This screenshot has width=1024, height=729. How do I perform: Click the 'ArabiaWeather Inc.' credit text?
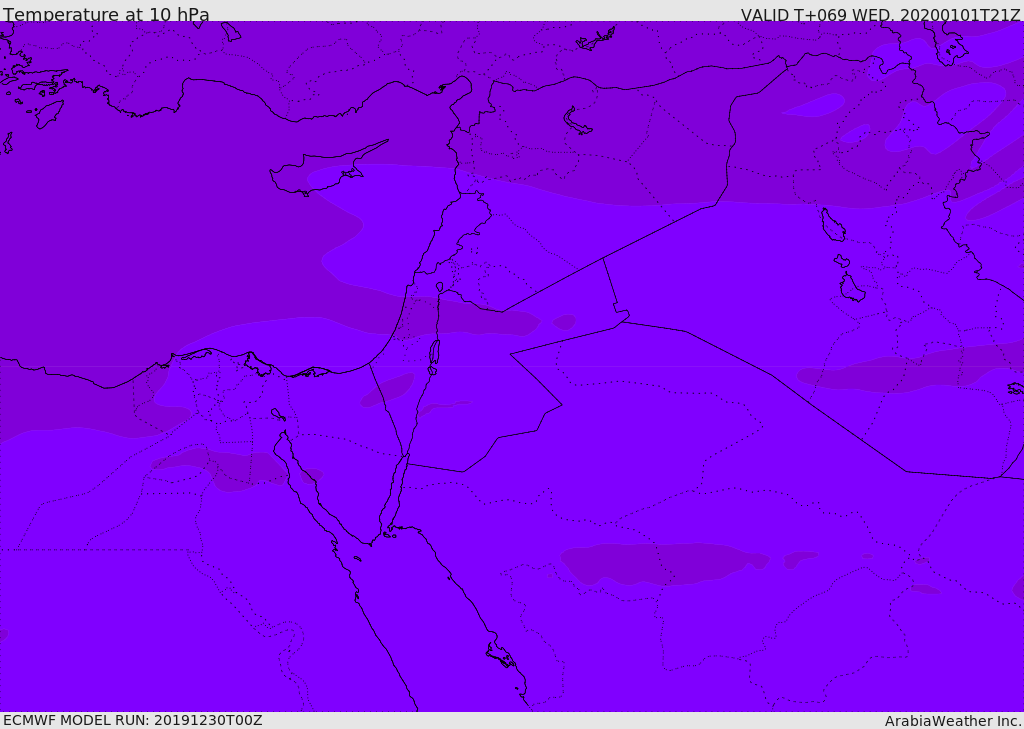tap(953, 721)
